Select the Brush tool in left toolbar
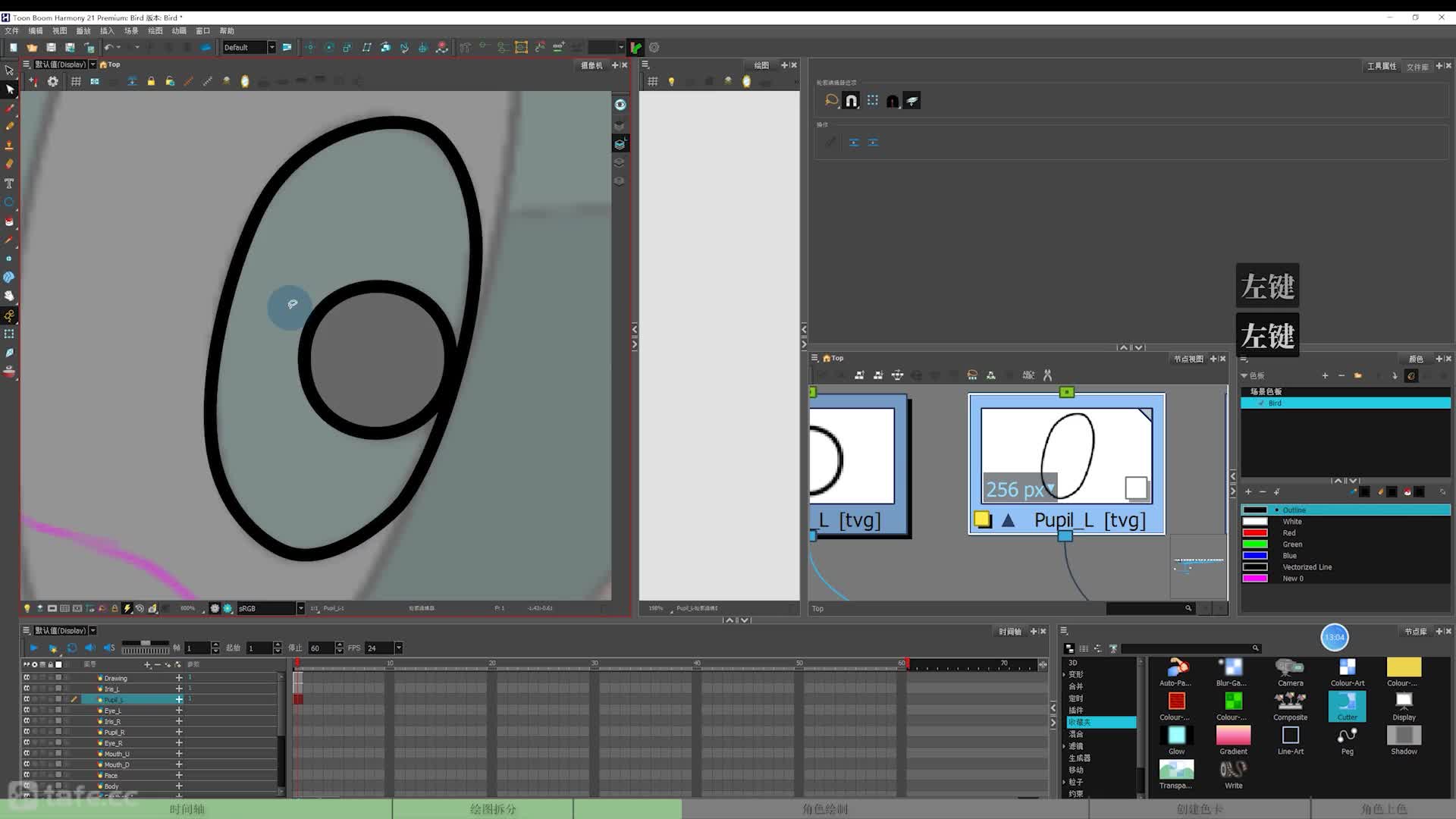Image resolution: width=1456 pixels, height=819 pixels. (x=10, y=108)
